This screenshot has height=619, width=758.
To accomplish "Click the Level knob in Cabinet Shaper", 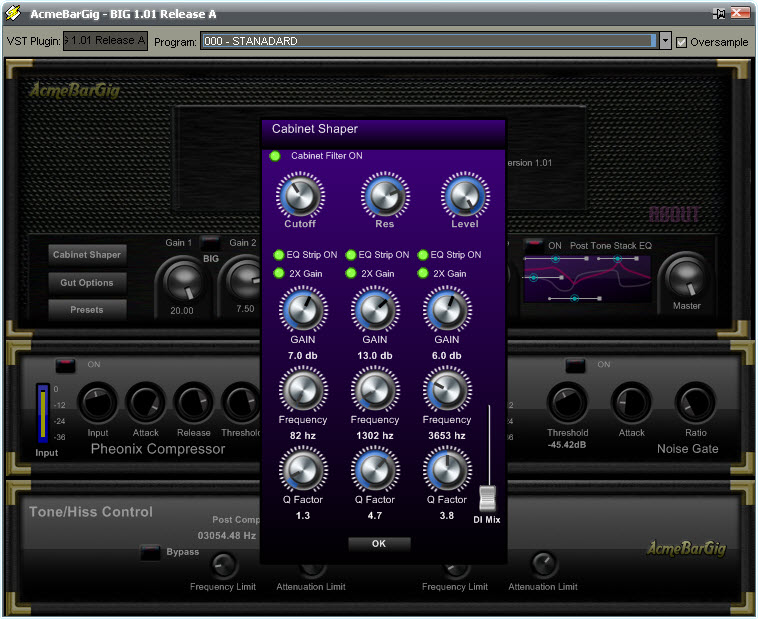I will tap(465, 196).
